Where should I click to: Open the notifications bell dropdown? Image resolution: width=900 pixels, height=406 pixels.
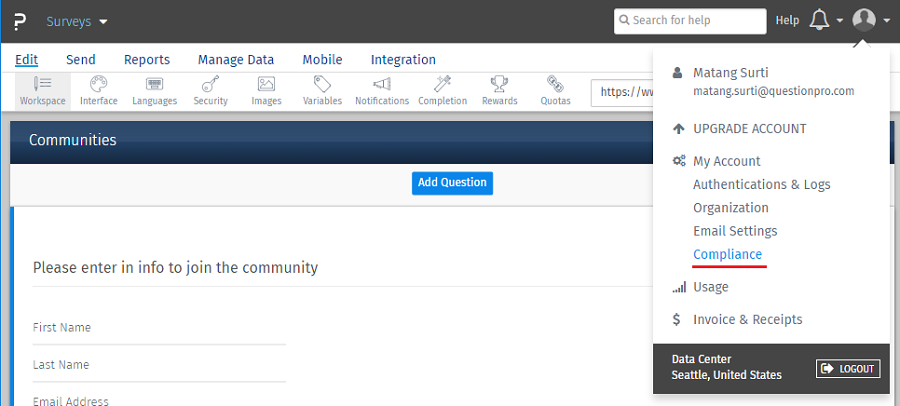tap(825, 20)
